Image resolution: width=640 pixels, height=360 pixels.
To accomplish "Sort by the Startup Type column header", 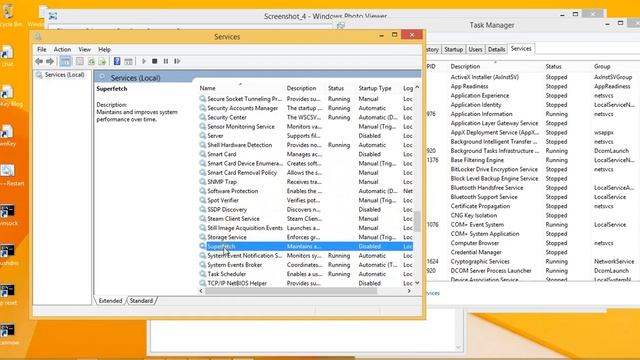I will (375, 88).
